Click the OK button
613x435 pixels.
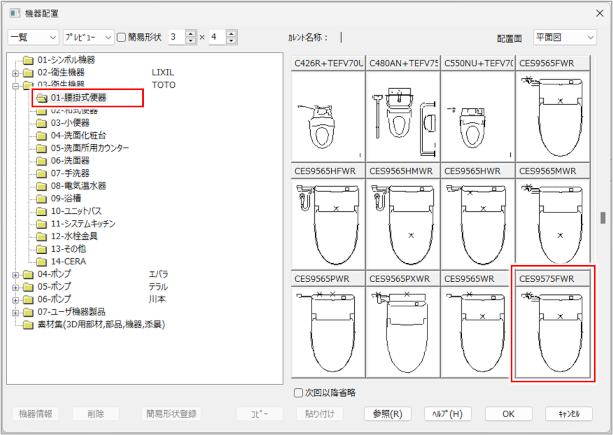[508, 413]
